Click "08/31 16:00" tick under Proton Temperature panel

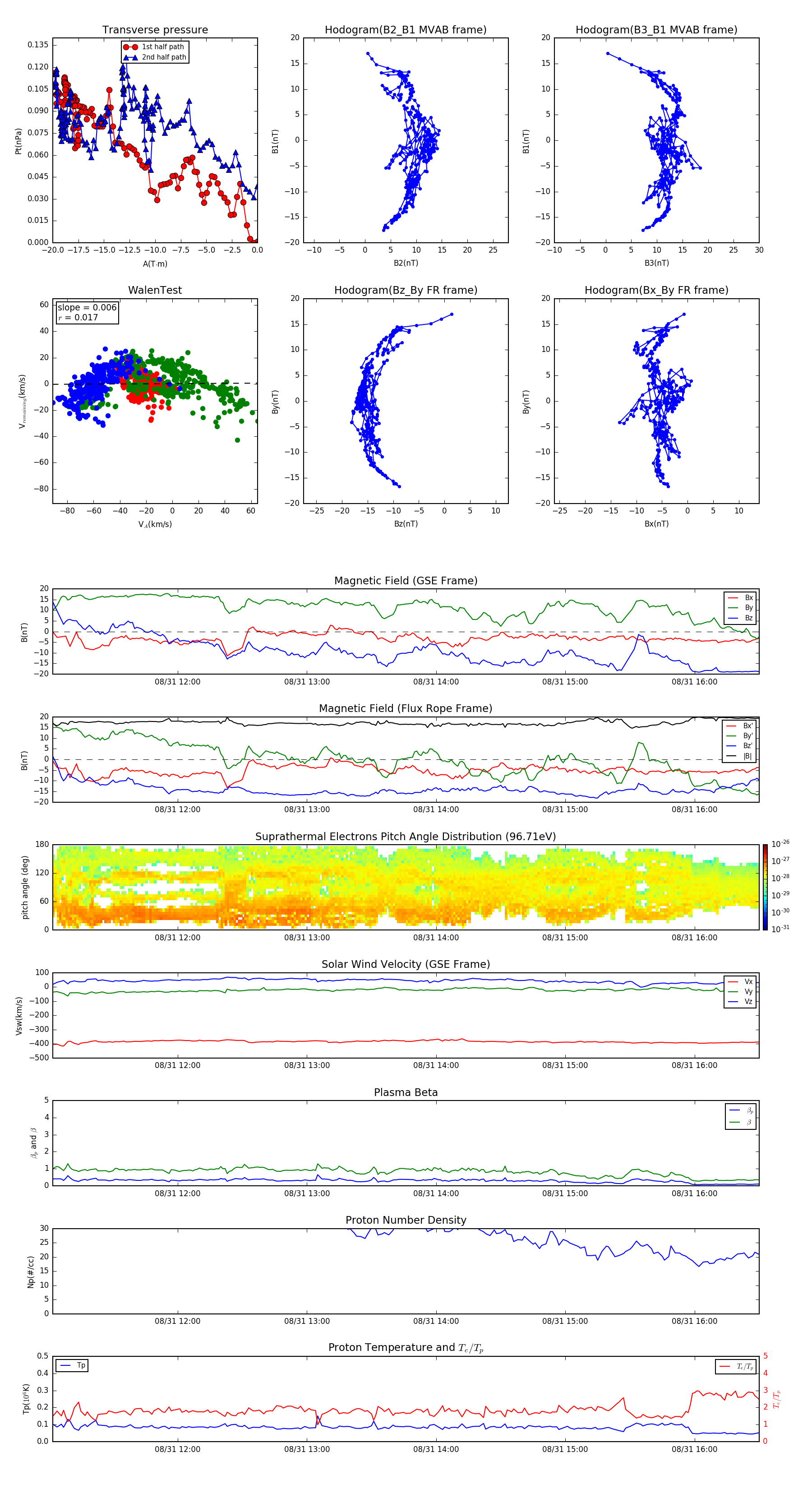point(694,1449)
